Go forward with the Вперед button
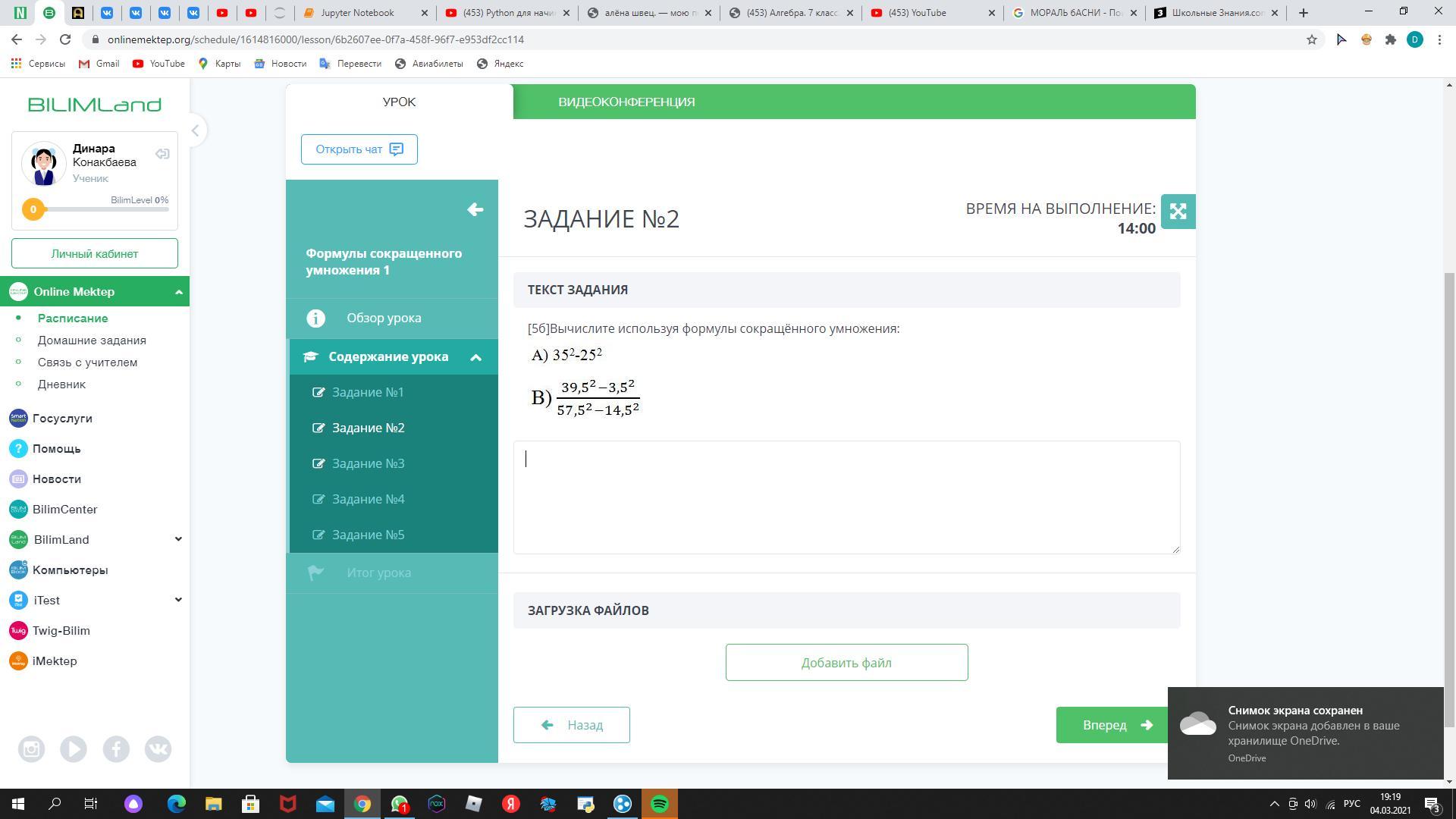The image size is (1456, 819). pos(1112,725)
